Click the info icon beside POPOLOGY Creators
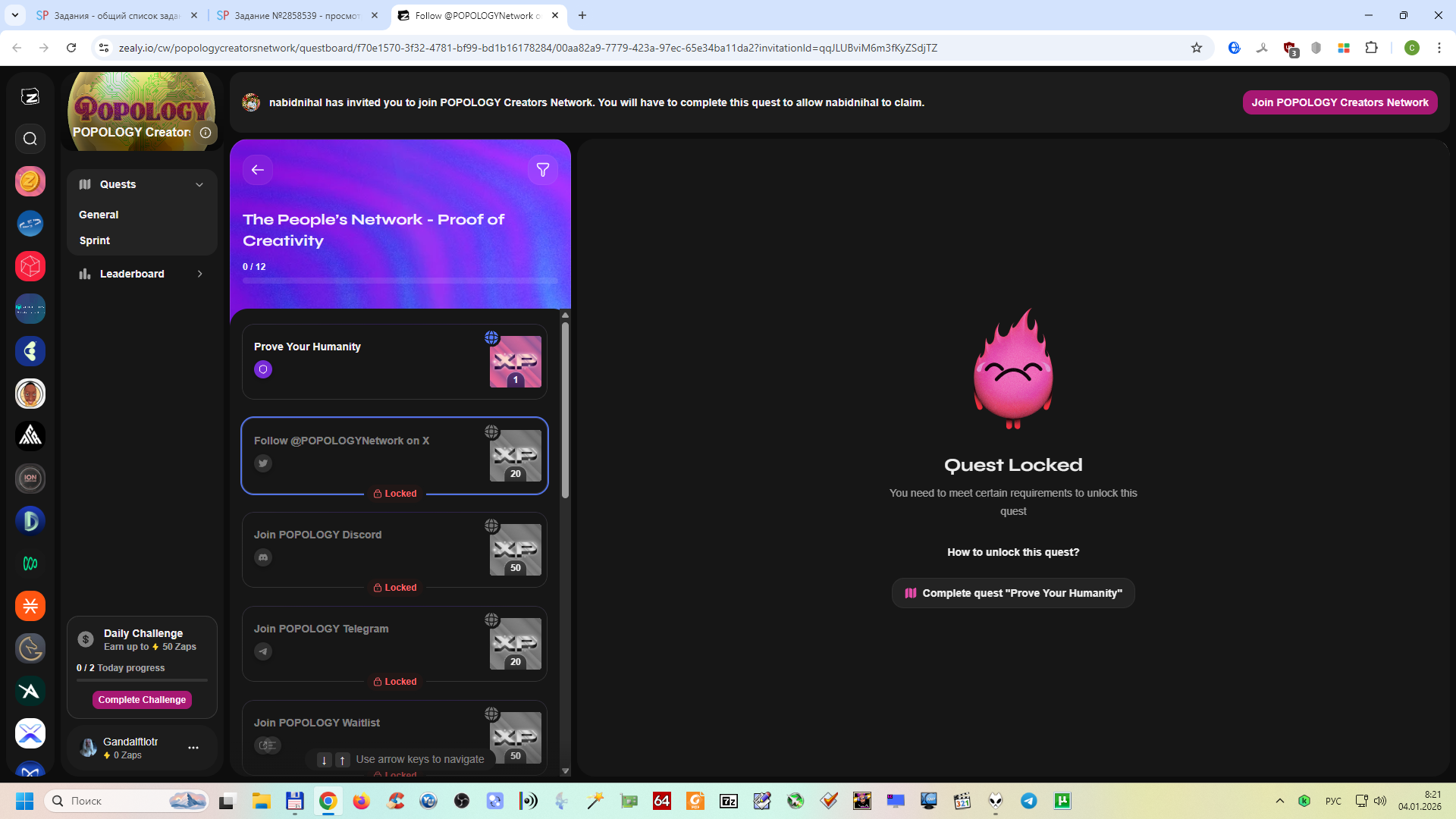 pos(206,132)
